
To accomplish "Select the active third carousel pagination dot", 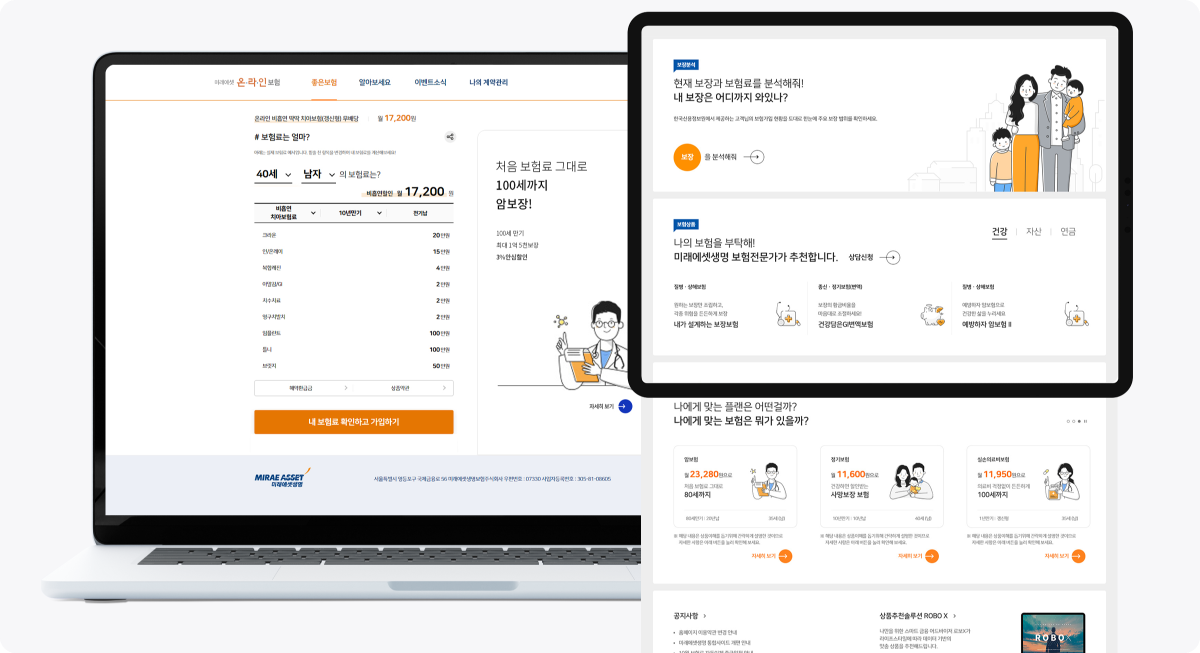I will 1079,421.
